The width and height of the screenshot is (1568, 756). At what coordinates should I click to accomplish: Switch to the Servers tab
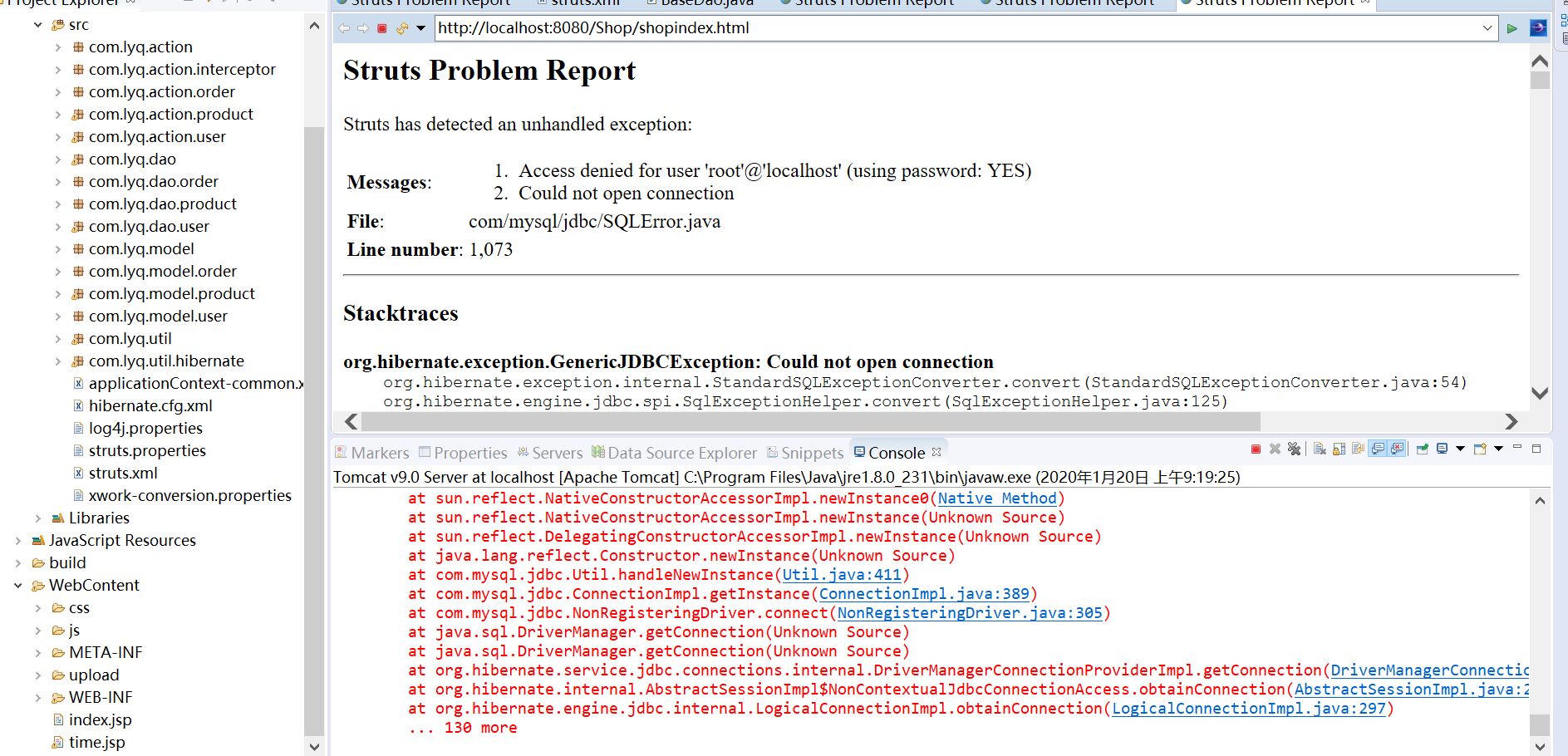click(x=550, y=453)
